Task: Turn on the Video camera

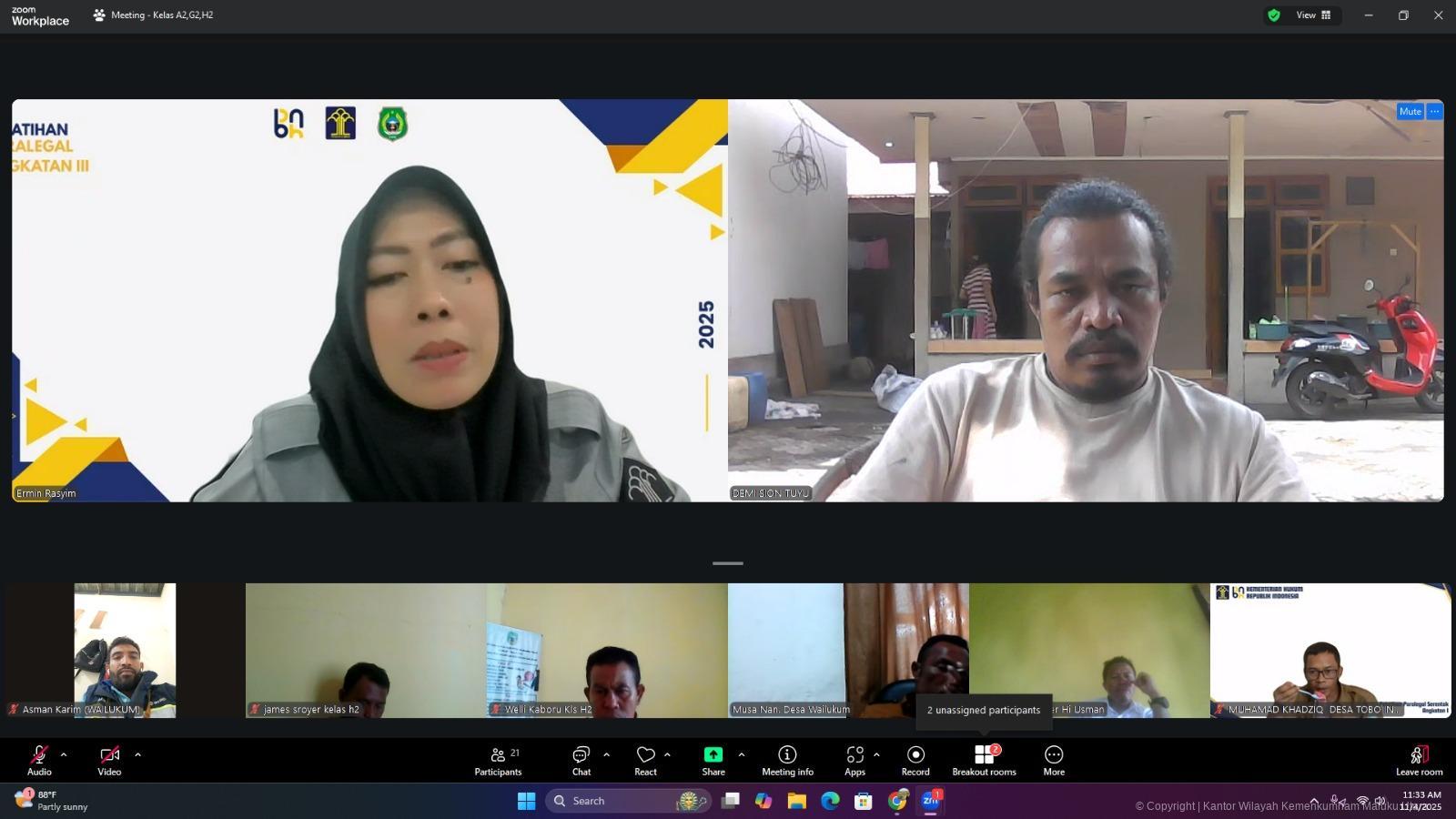Action: (x=109, y=761)
